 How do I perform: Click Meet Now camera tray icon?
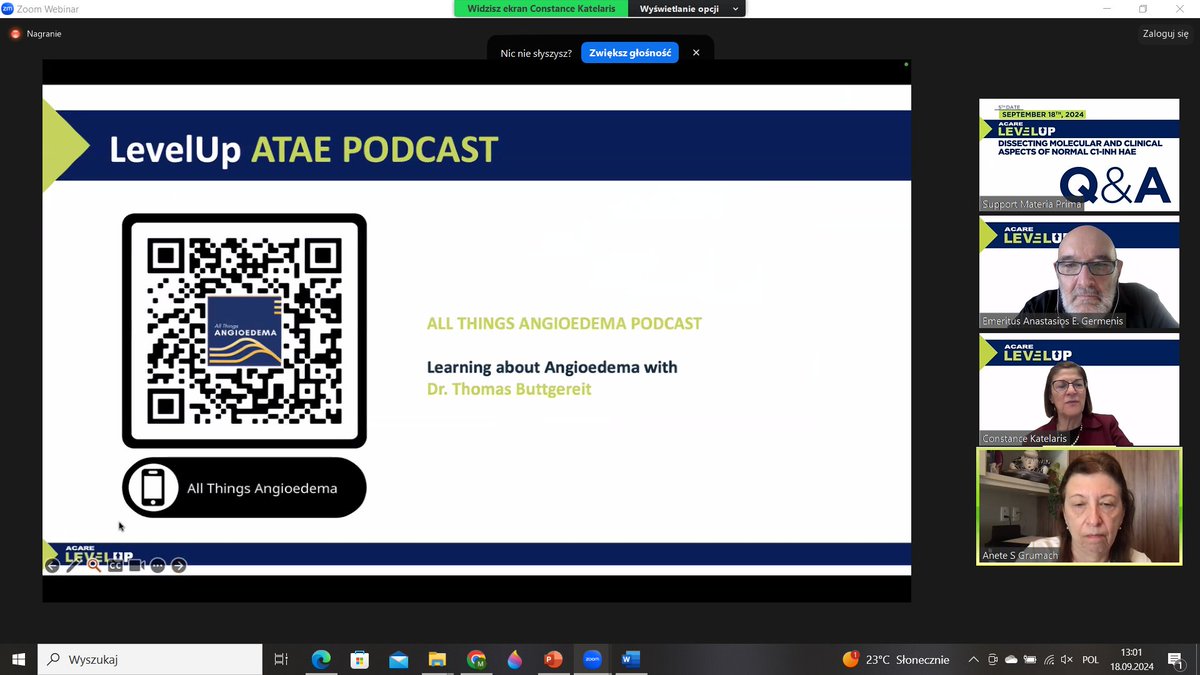(993, 659)
